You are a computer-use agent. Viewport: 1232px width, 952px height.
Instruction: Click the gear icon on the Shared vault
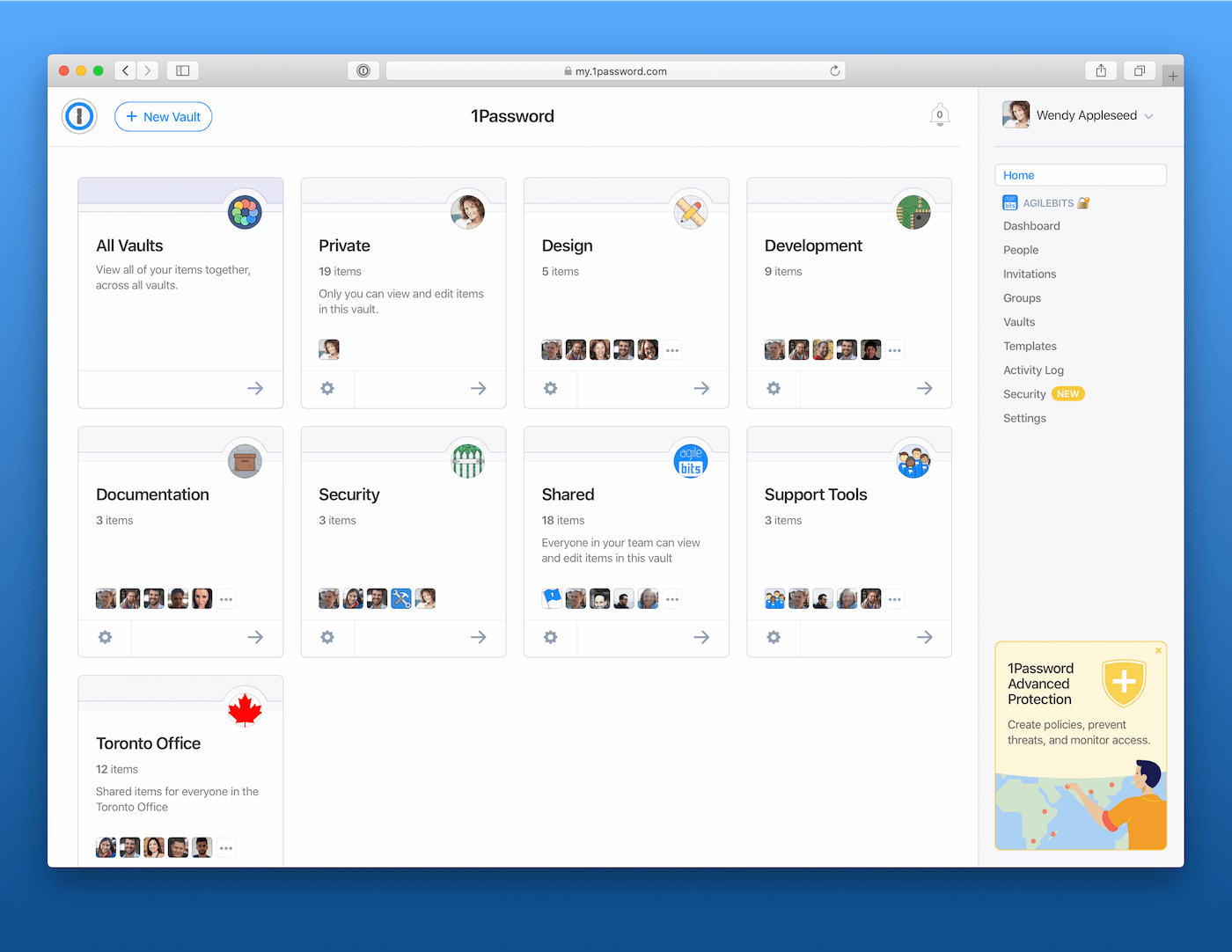550,637
